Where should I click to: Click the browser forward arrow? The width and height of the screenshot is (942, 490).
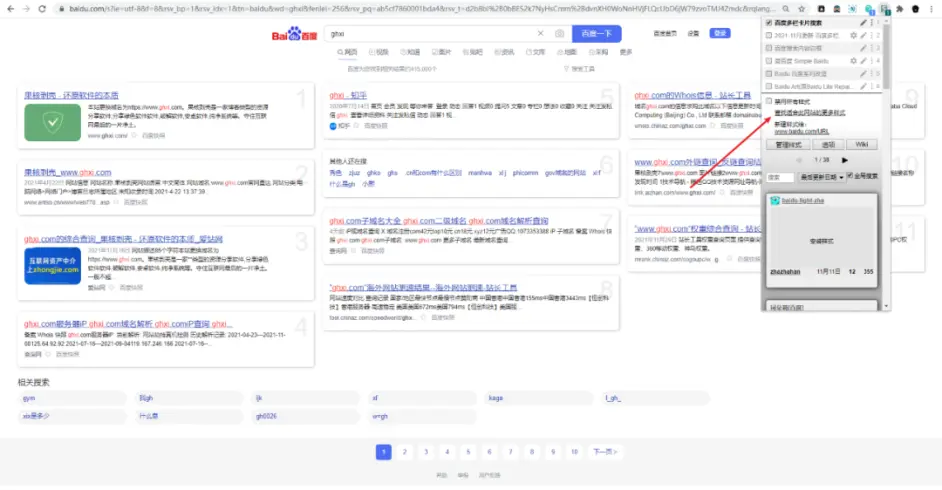click(26, 9)
